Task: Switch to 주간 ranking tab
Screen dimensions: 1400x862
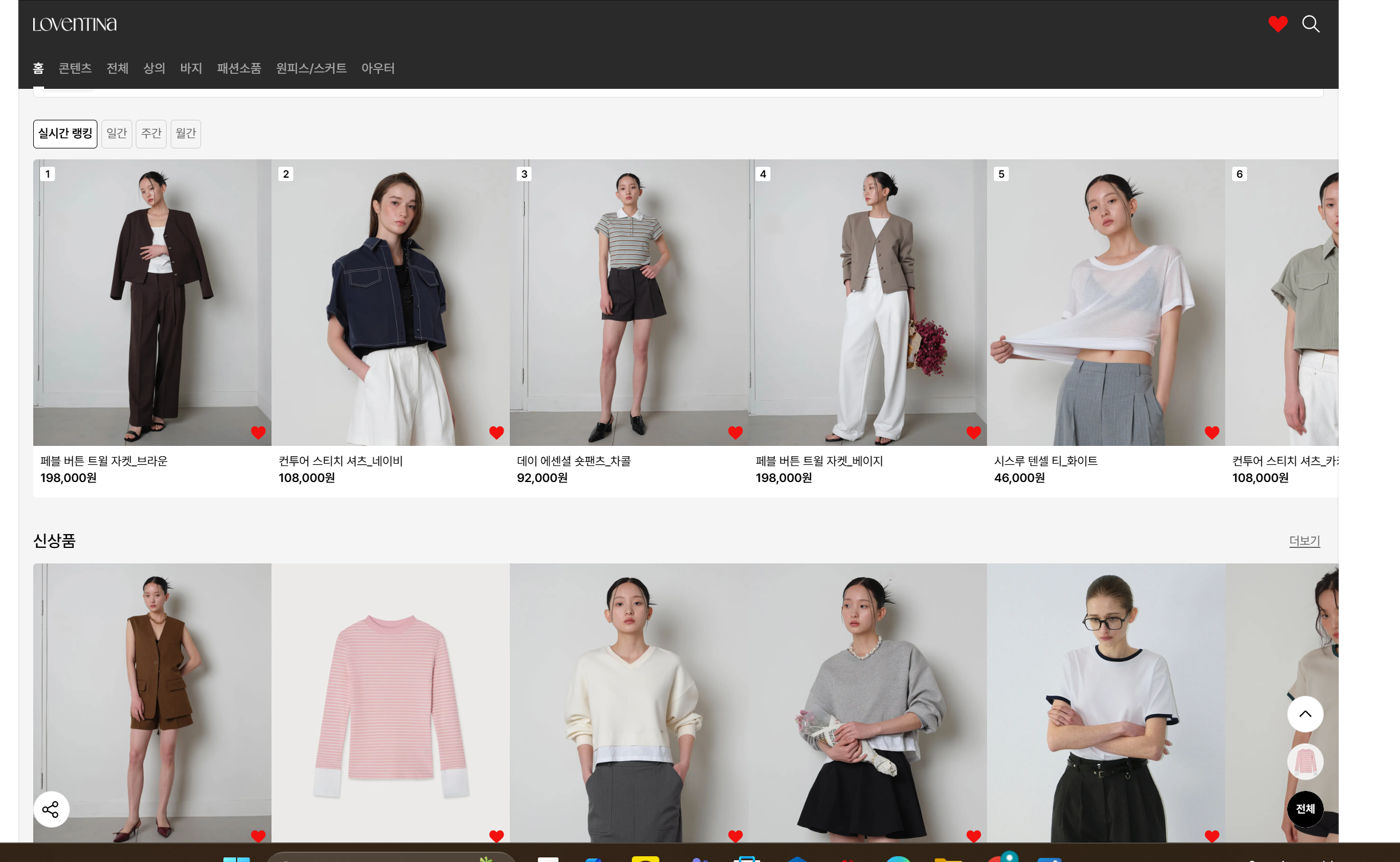Action: click(151, 134)
